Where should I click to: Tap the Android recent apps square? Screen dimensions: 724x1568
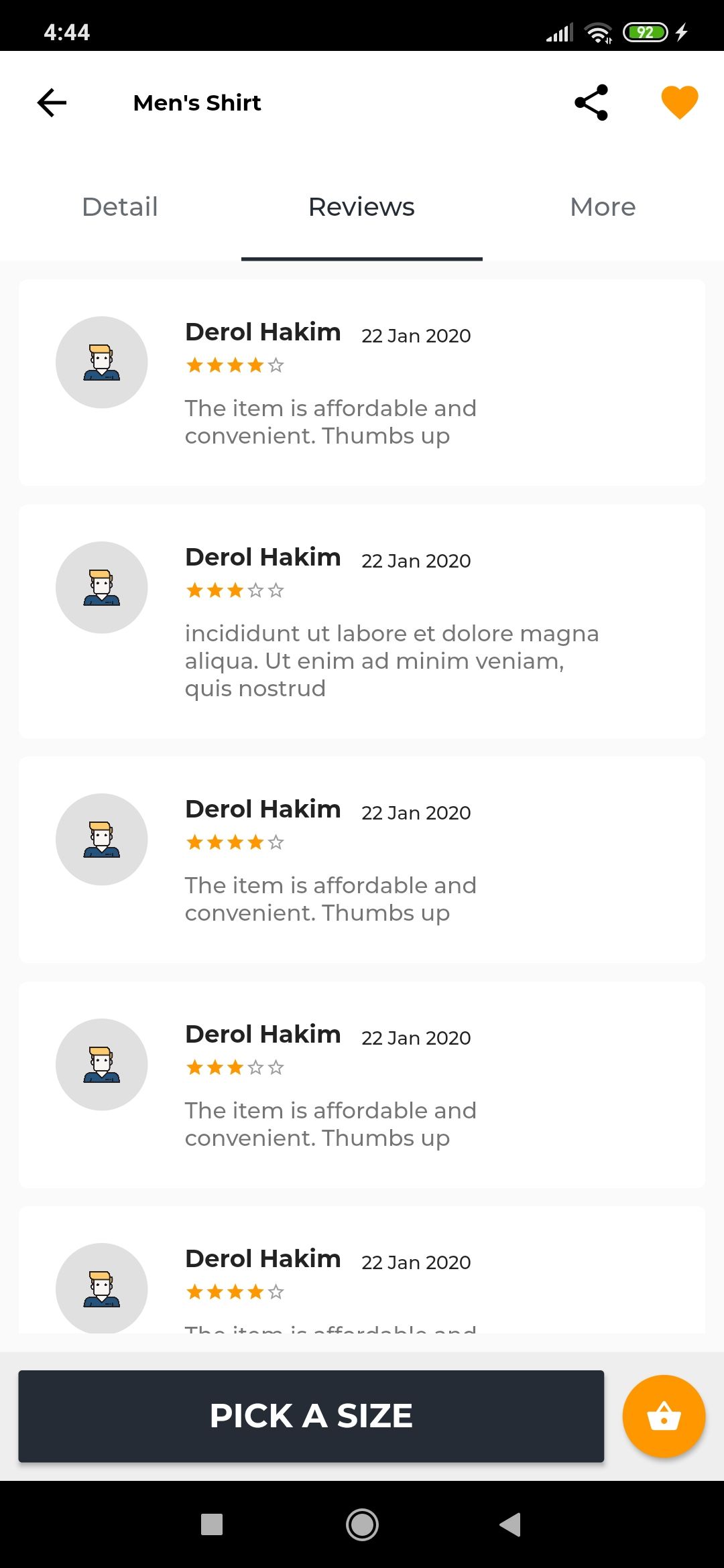[x=212, y=1524]
